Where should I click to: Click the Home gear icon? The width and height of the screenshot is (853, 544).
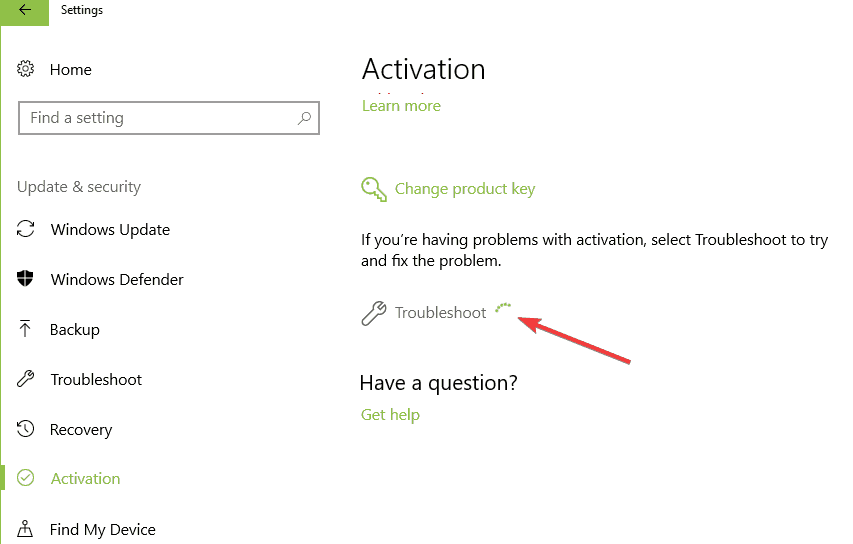pos(25,69)
